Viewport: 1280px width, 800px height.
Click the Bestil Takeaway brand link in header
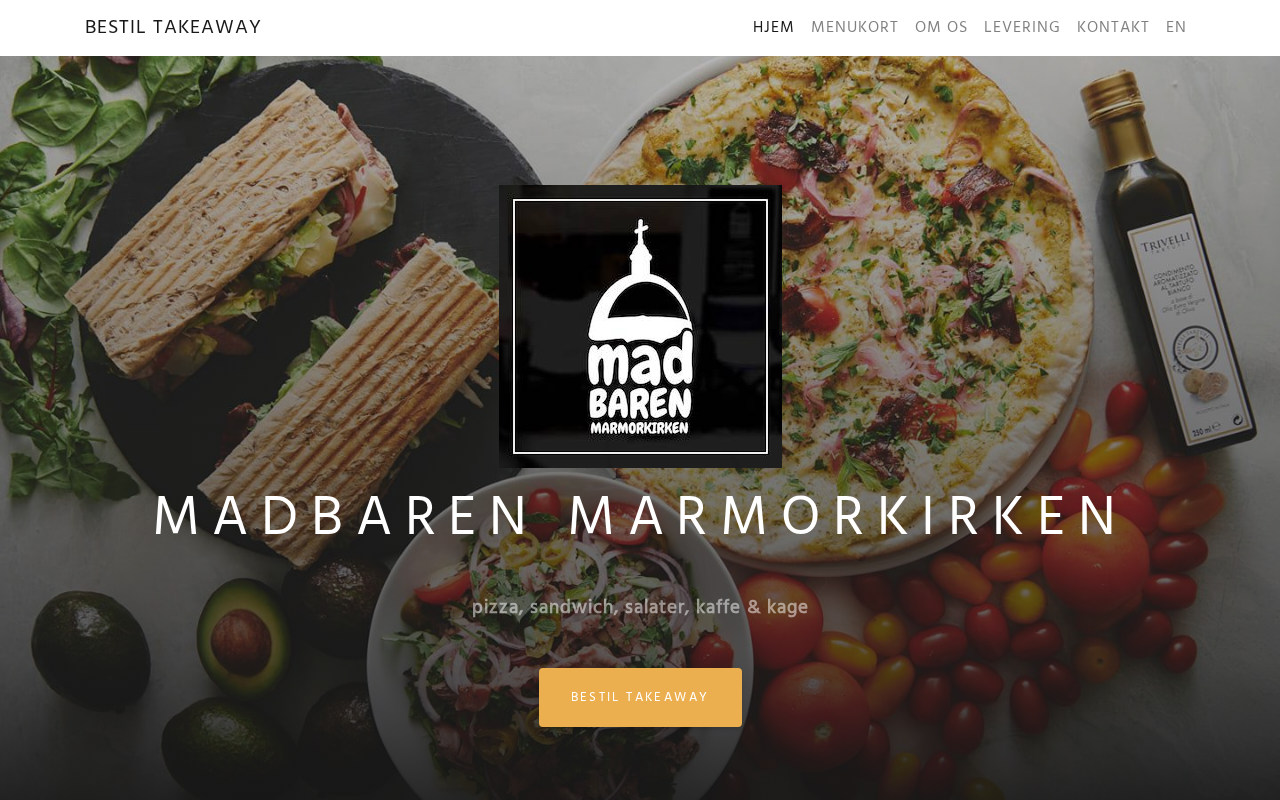pyautogui.click(x=173, y=27)
